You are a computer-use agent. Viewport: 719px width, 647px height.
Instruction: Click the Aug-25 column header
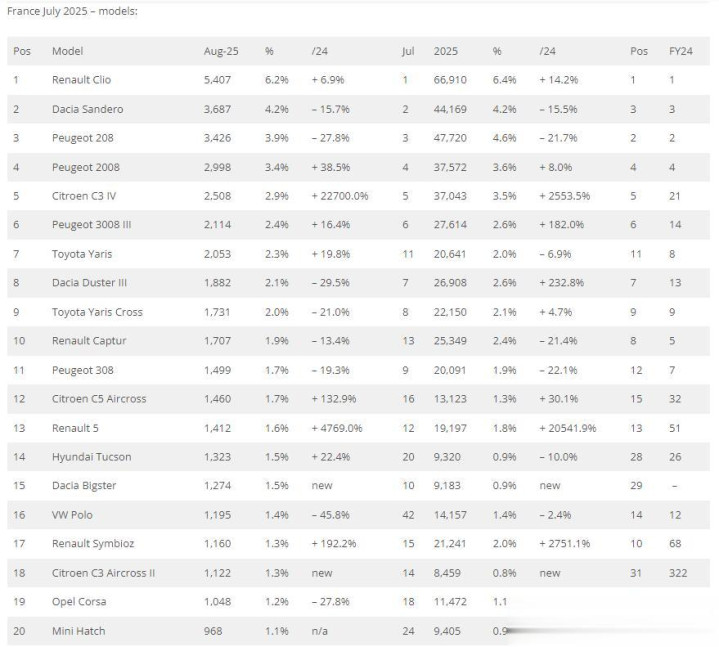[220, 50]
